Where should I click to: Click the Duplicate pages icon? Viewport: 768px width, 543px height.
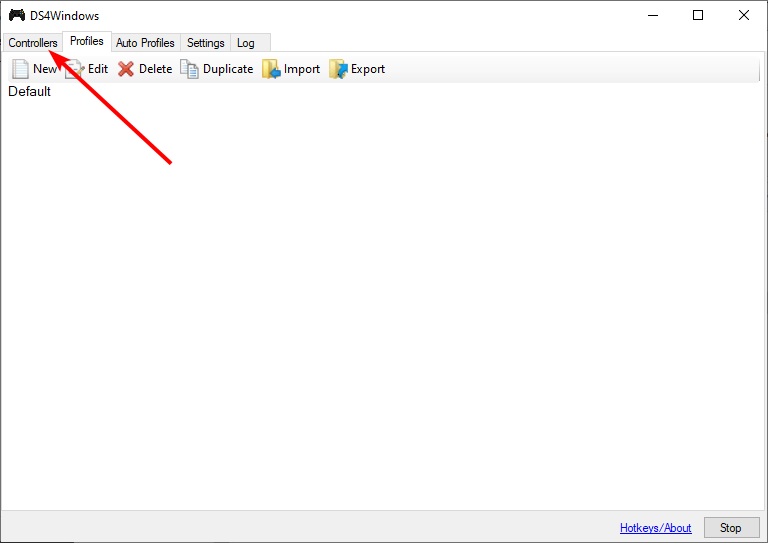point(190,69)
